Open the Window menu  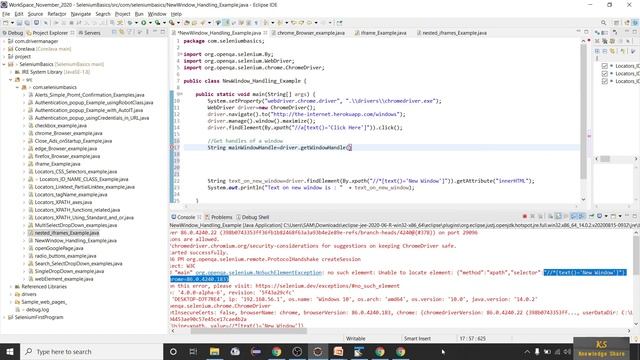pyautogui.click(x=157, y=14)
